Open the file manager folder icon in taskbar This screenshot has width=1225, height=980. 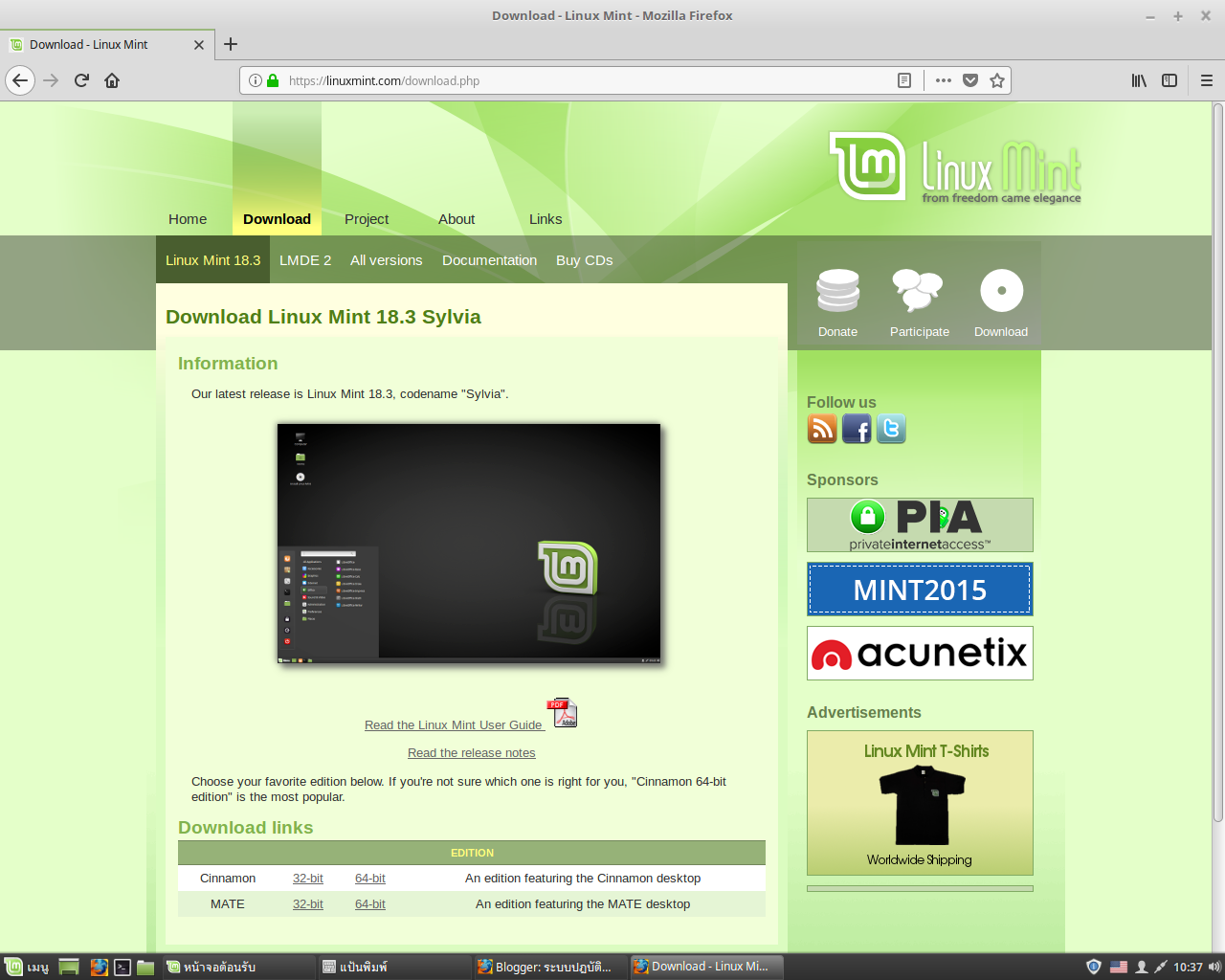coord(145,967)
